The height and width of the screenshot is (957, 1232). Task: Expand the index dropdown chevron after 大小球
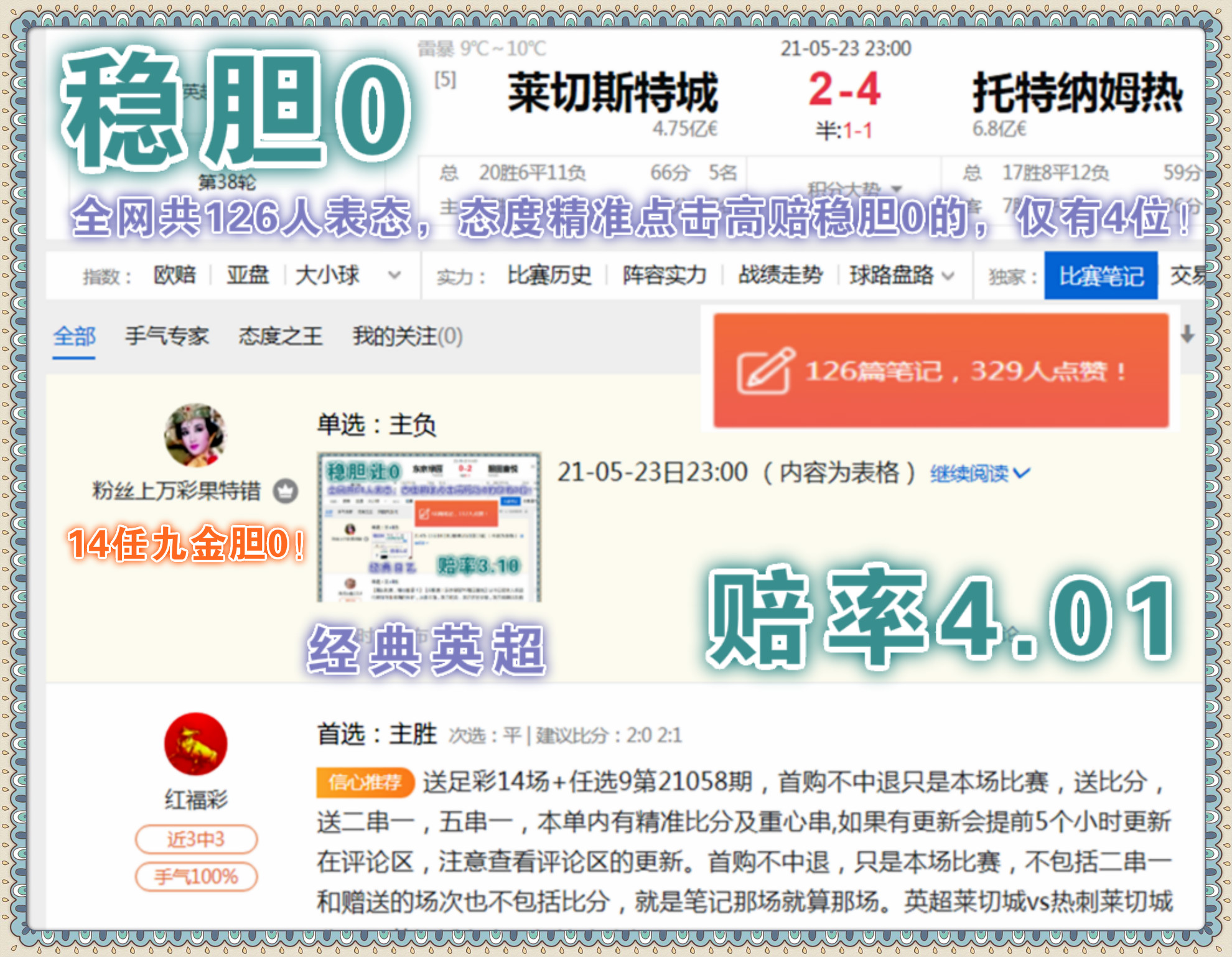pos(394,275)
